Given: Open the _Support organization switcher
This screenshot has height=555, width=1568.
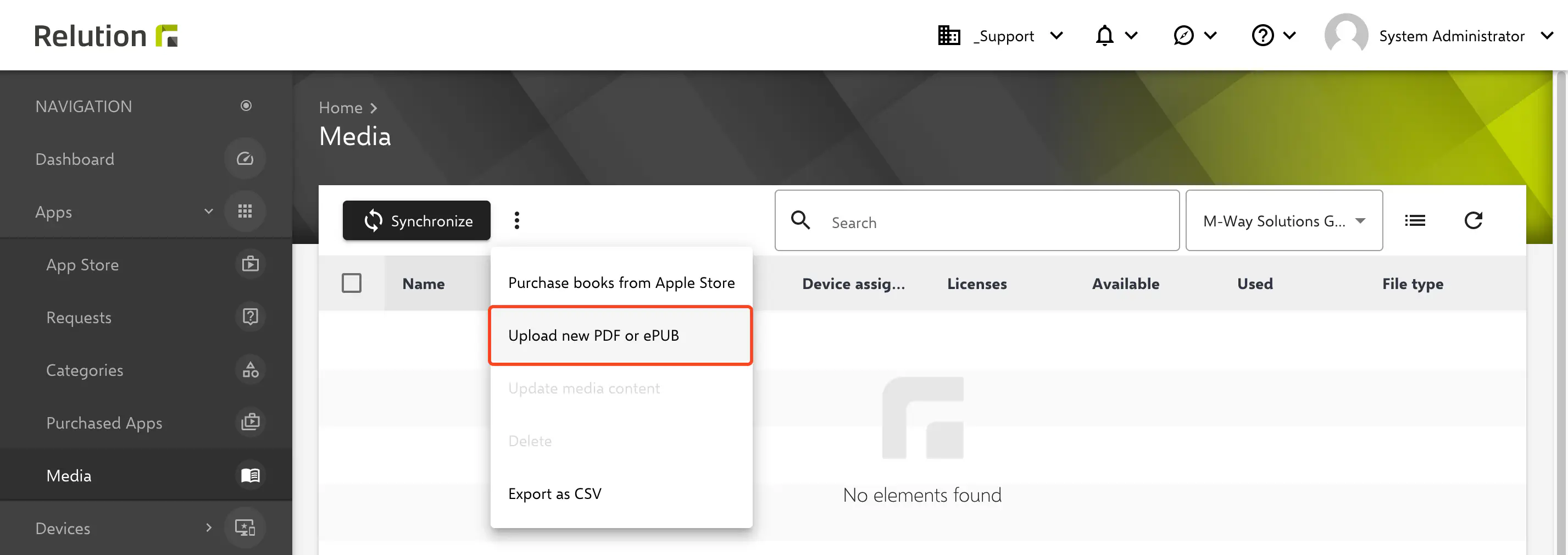Looking at the screenshot, I should pos(1000,36).
